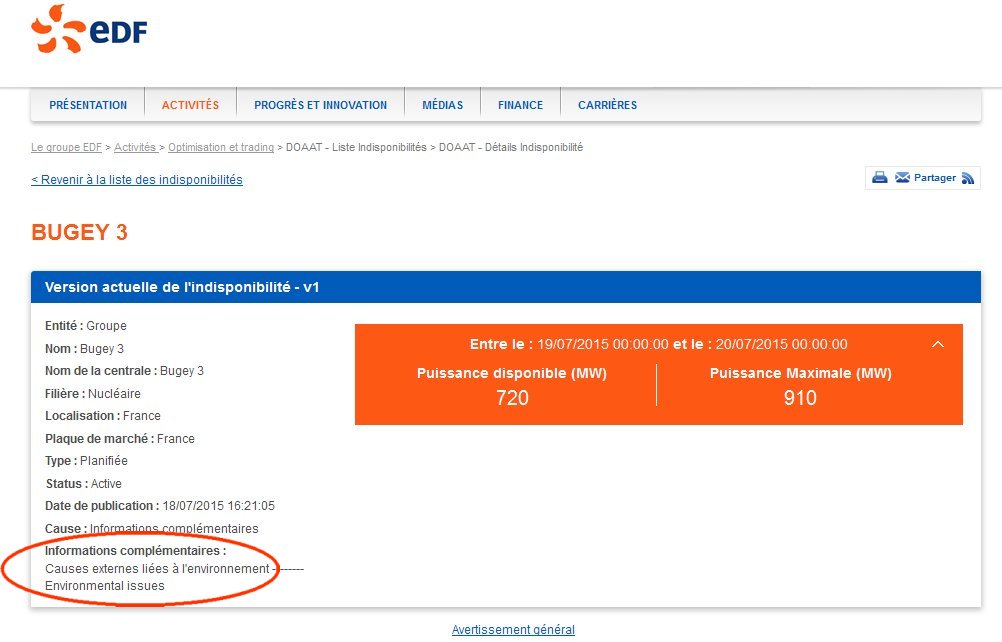Click the Puissance disponible value 720
The height and width of the screenshot is (642, 1002).
(512, 398)
